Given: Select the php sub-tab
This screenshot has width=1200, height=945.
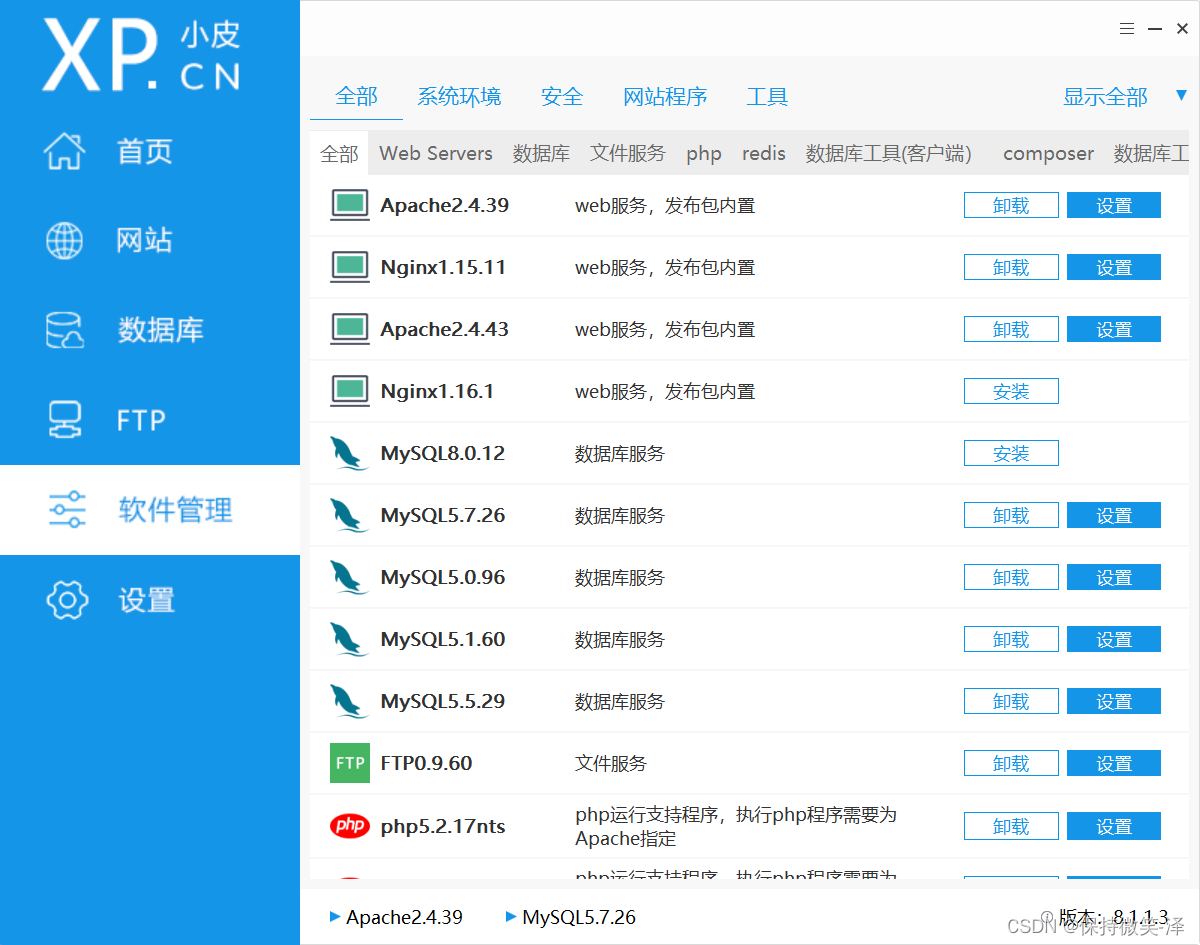Looking at the screenshot, I should [704, 153].
